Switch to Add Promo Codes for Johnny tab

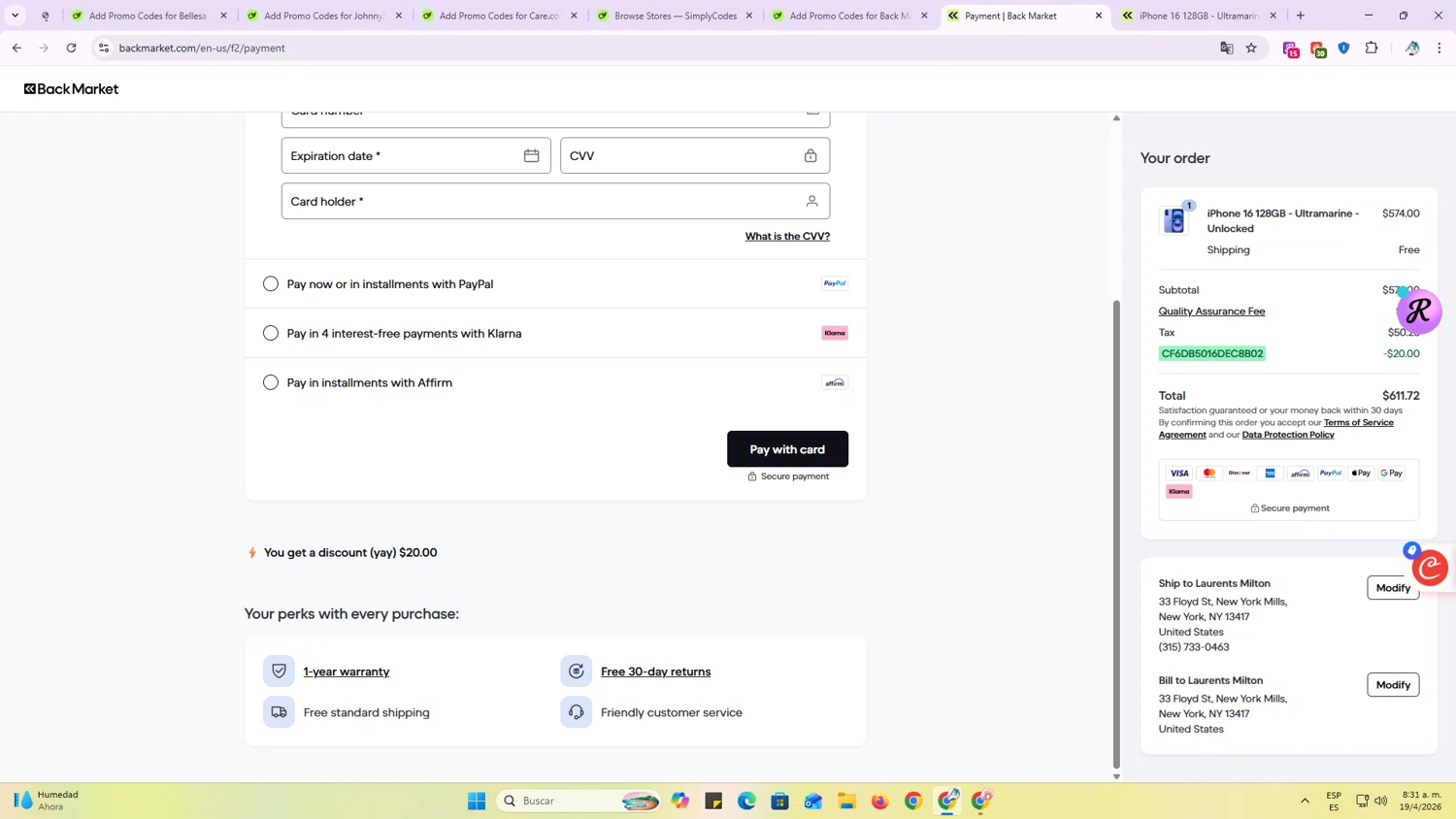tap(324, 16)
